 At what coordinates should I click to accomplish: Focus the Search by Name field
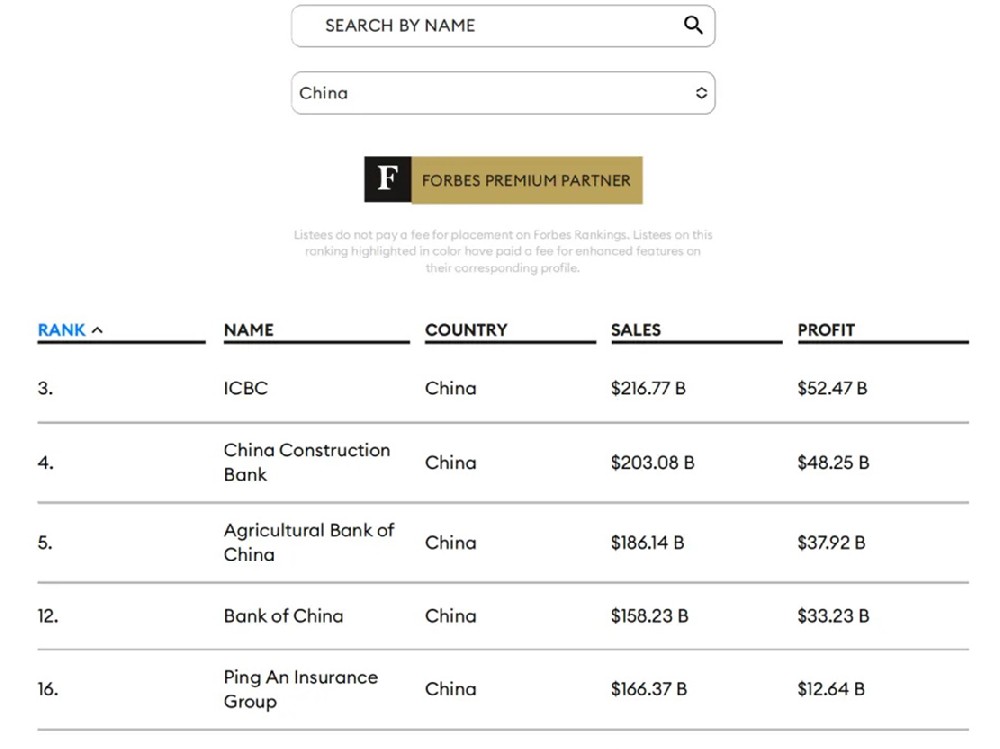coord(490,26)
